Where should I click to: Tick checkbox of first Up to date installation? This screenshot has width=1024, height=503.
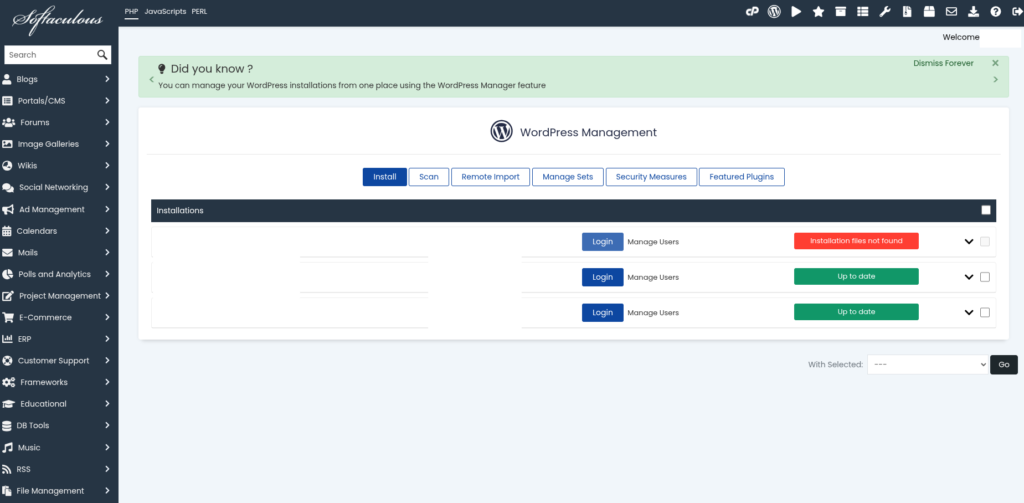pyautogui.click(x=985, y=277)
